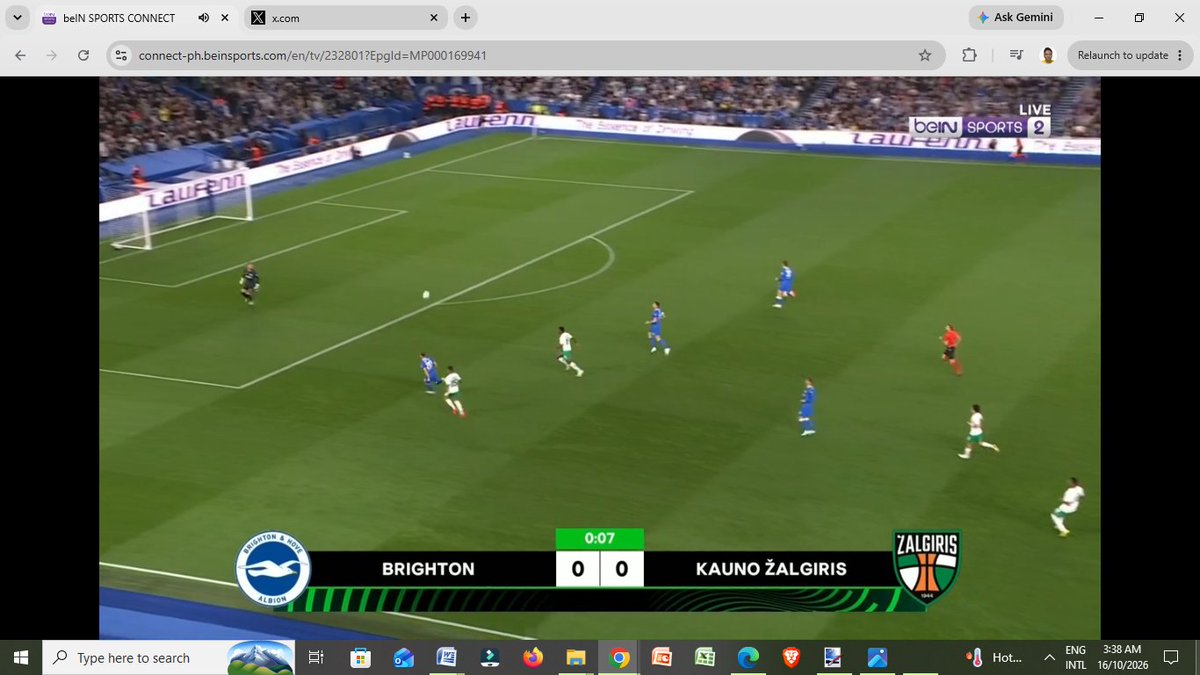Open the mountain search highlight image
The width and height of the screenshot is (1200, 675).
pyautogui.click(x=260, y=658)
